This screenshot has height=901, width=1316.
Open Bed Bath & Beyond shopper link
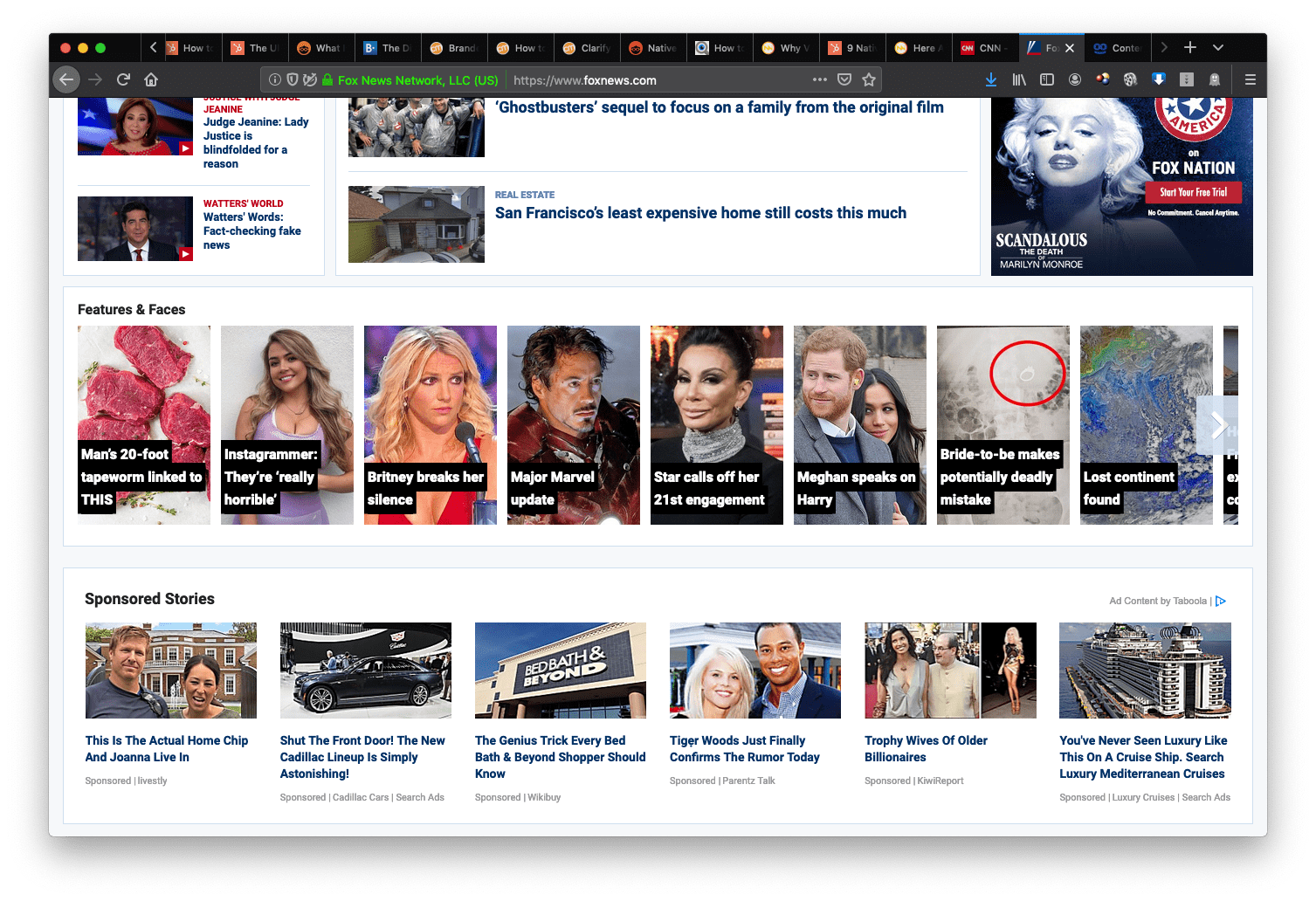click(x=561, y=757)
